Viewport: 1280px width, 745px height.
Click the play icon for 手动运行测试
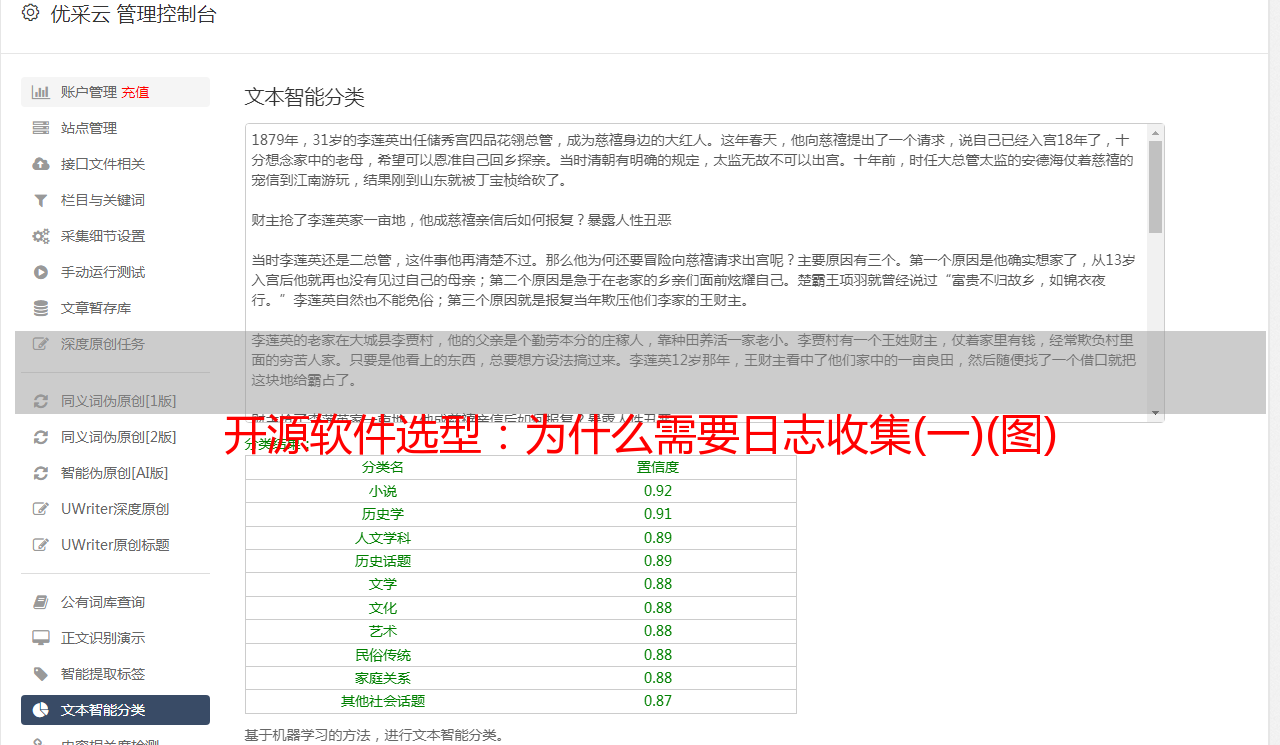[x=41, y=272]
